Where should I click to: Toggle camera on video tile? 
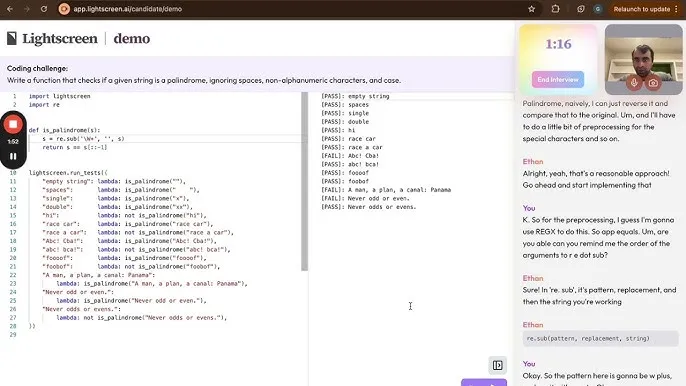[653, 82]
